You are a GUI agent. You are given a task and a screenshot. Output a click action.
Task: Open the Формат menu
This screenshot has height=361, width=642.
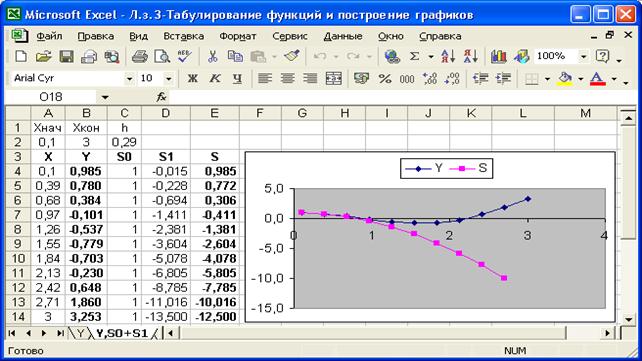coord(238,36)
